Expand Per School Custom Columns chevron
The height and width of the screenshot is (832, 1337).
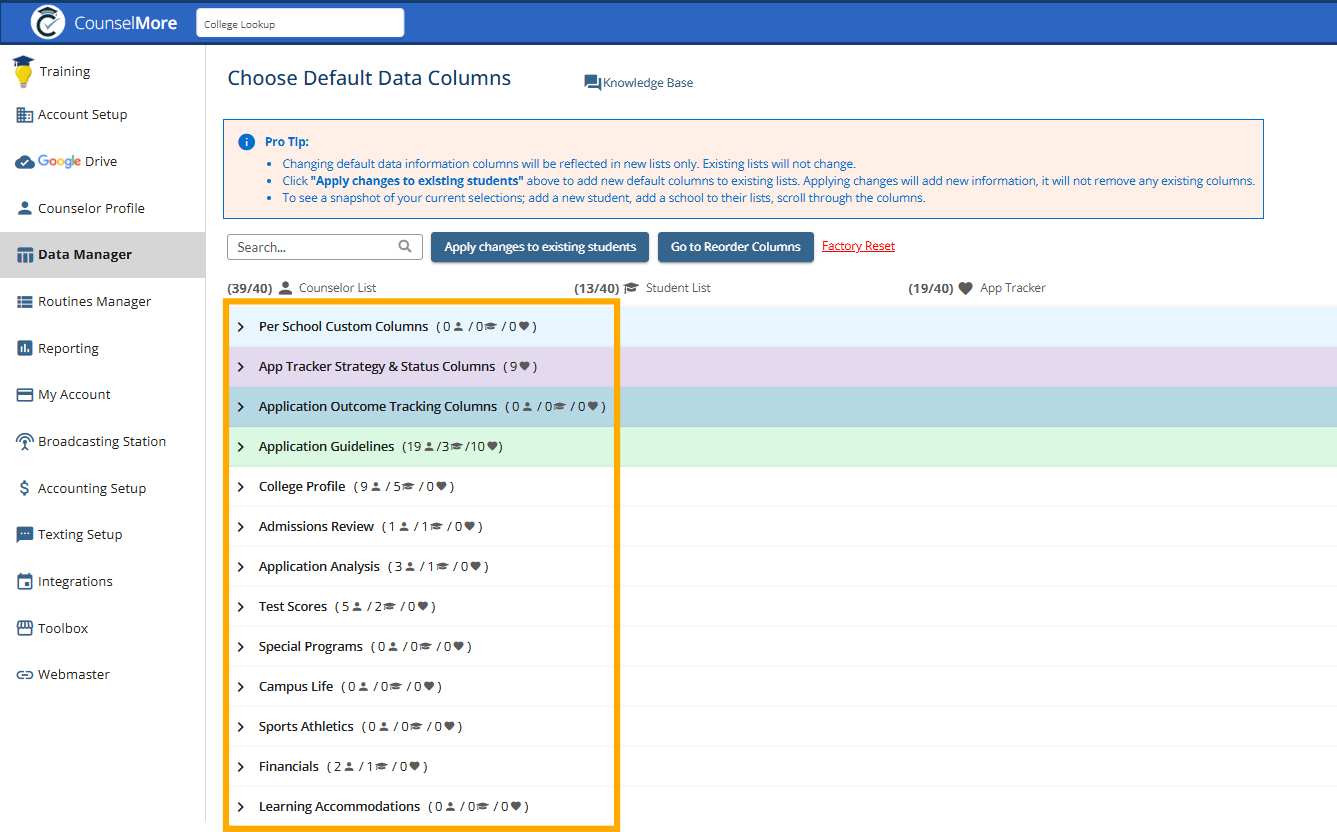pos(241,327)
